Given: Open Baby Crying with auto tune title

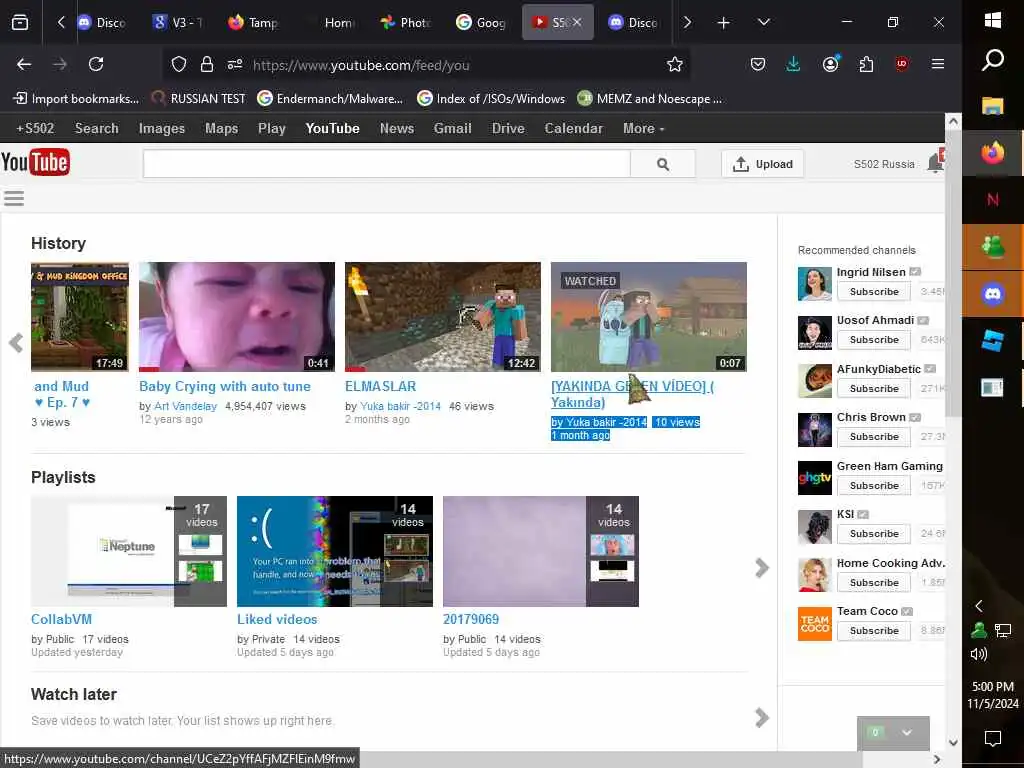Looking at the screenshot, I should pyautogui.click(x=225, y=387).
